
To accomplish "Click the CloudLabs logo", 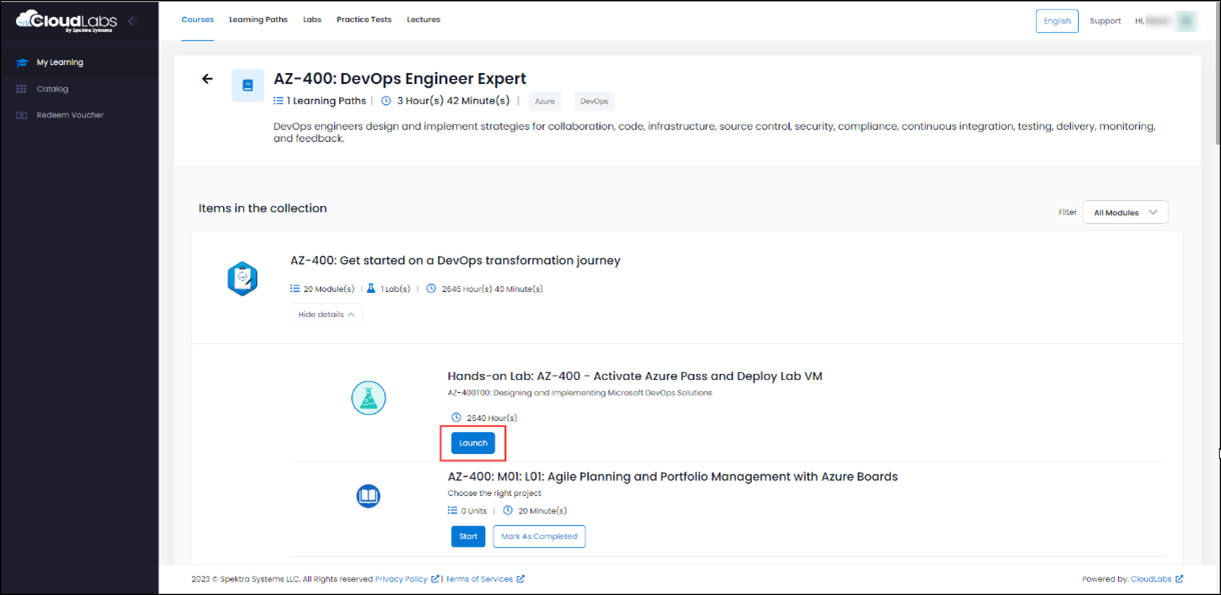I will click(x=65, y=20).
